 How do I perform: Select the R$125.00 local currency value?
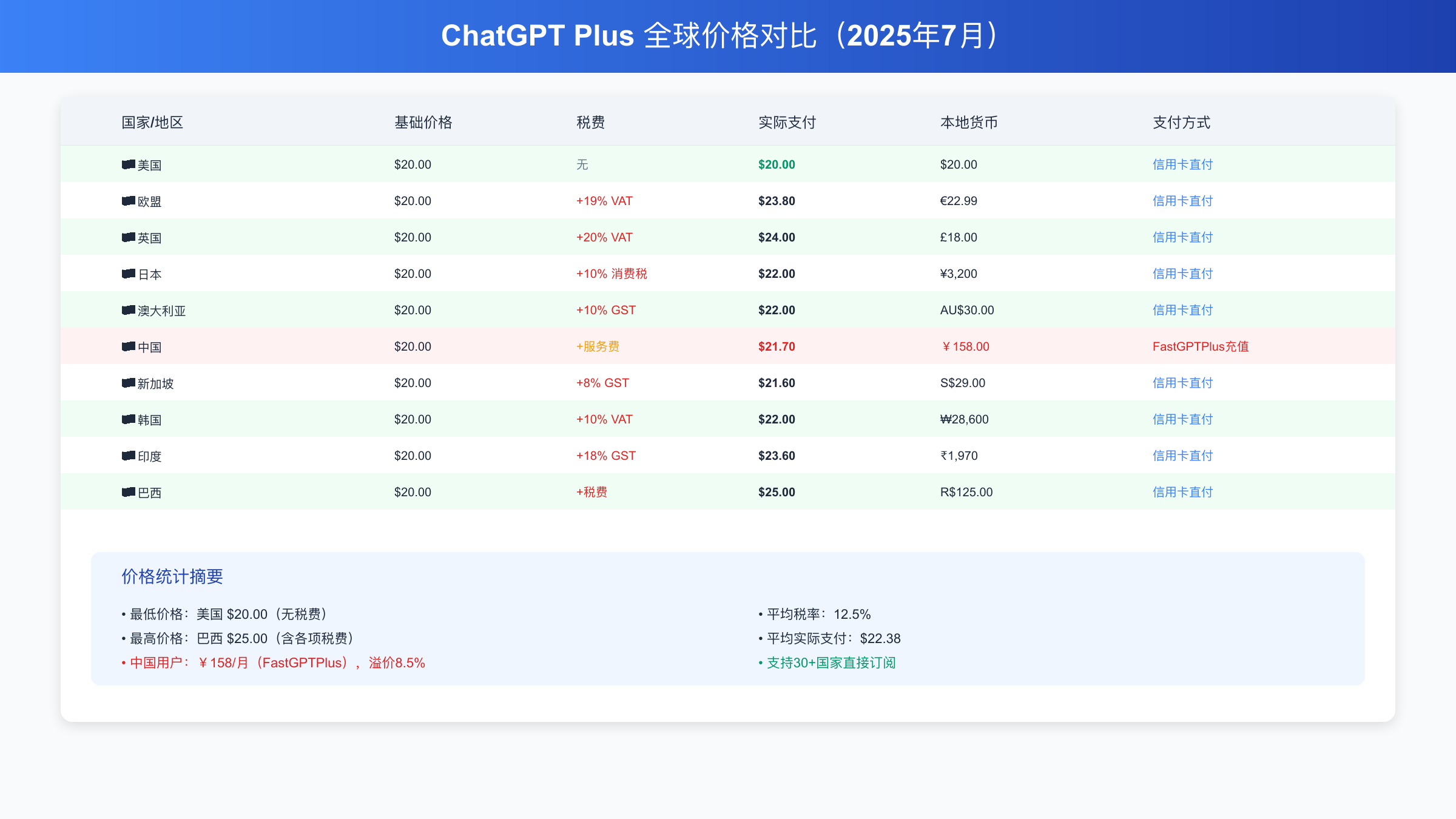point(966,492)
